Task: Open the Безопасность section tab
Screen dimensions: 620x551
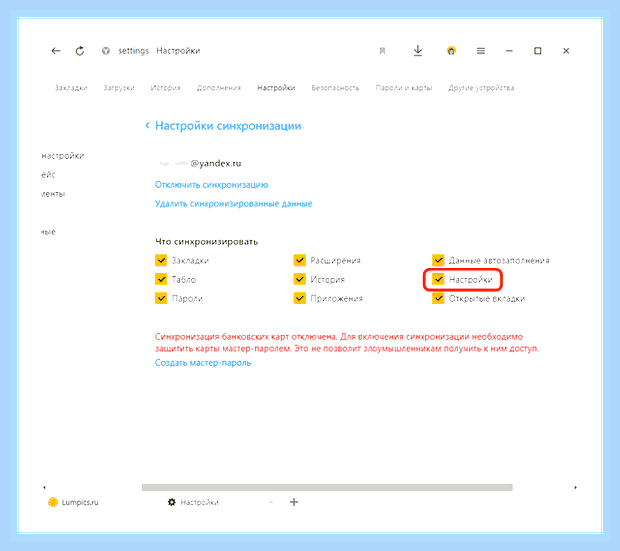Action: pyautogui.click(x=335, y=88)
